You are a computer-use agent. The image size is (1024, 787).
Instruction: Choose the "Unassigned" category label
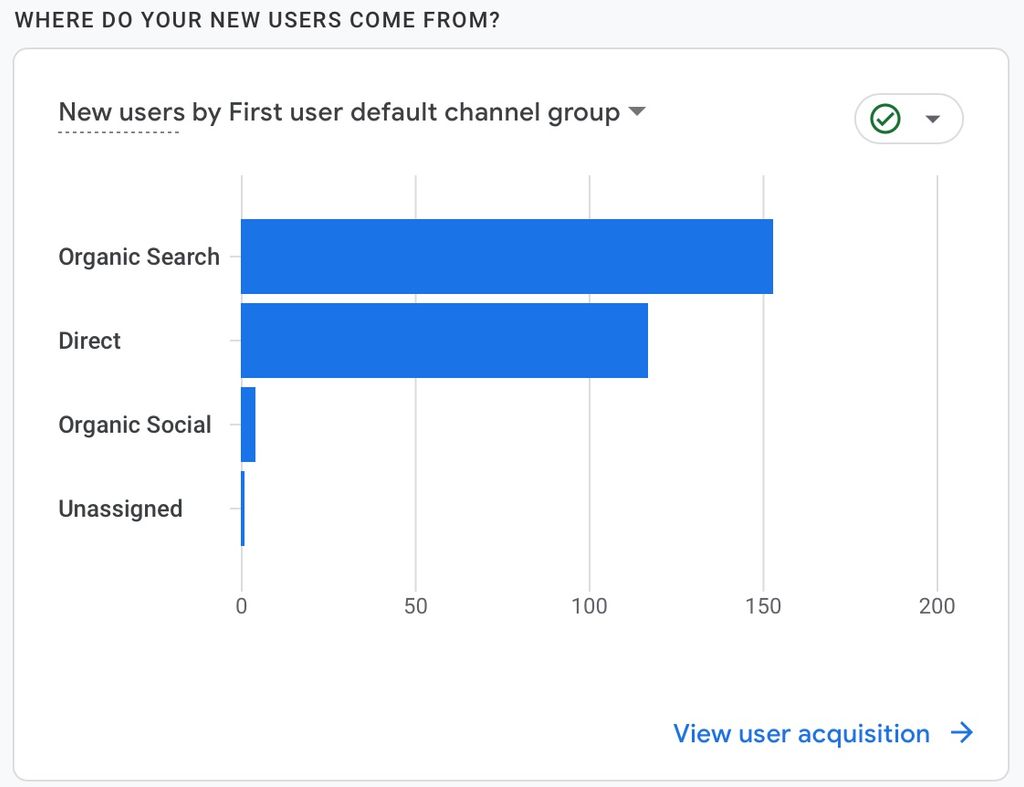[120, 509]
